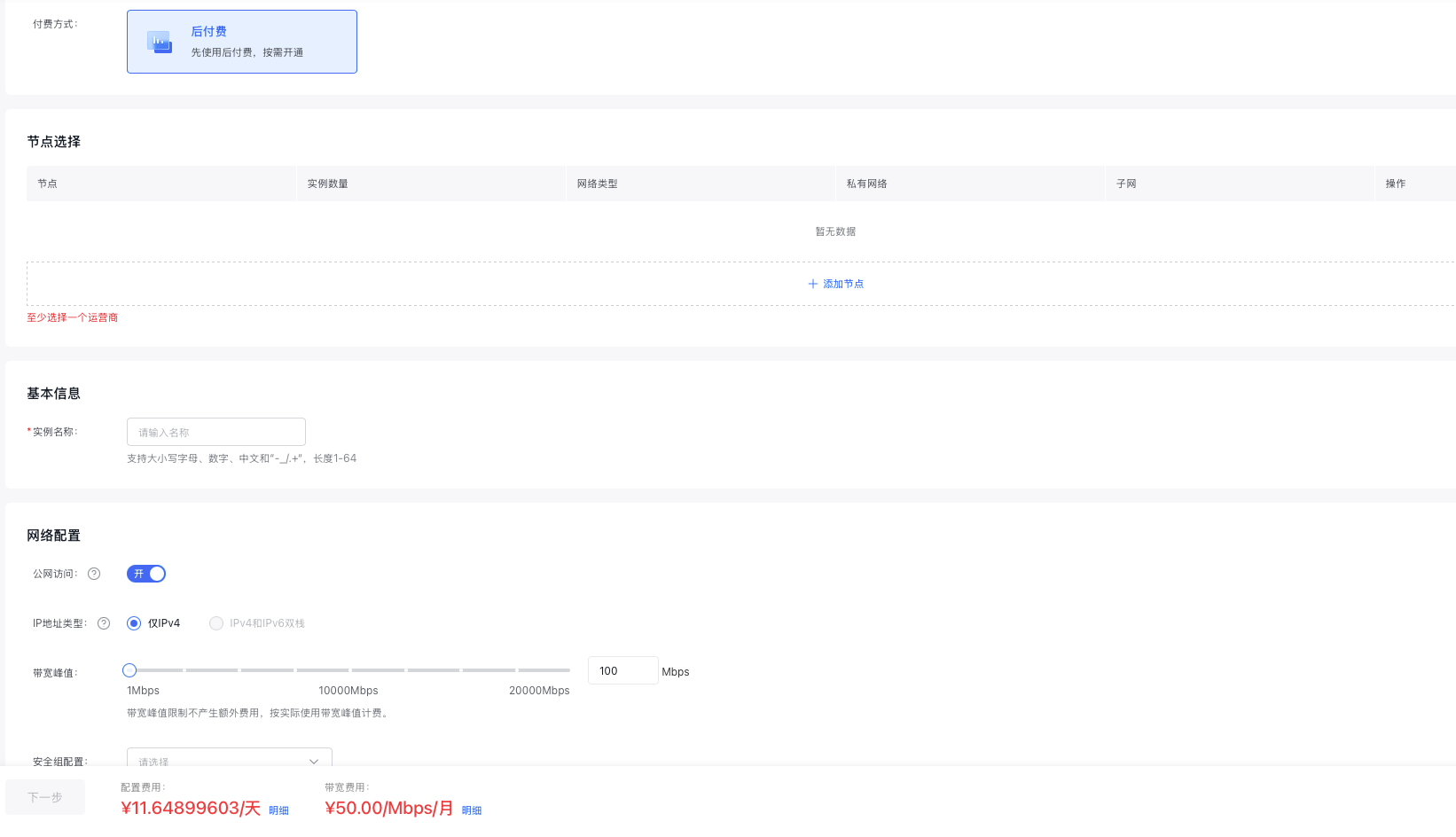Expand the 安全组配置 dropdown

coord(229,761)
